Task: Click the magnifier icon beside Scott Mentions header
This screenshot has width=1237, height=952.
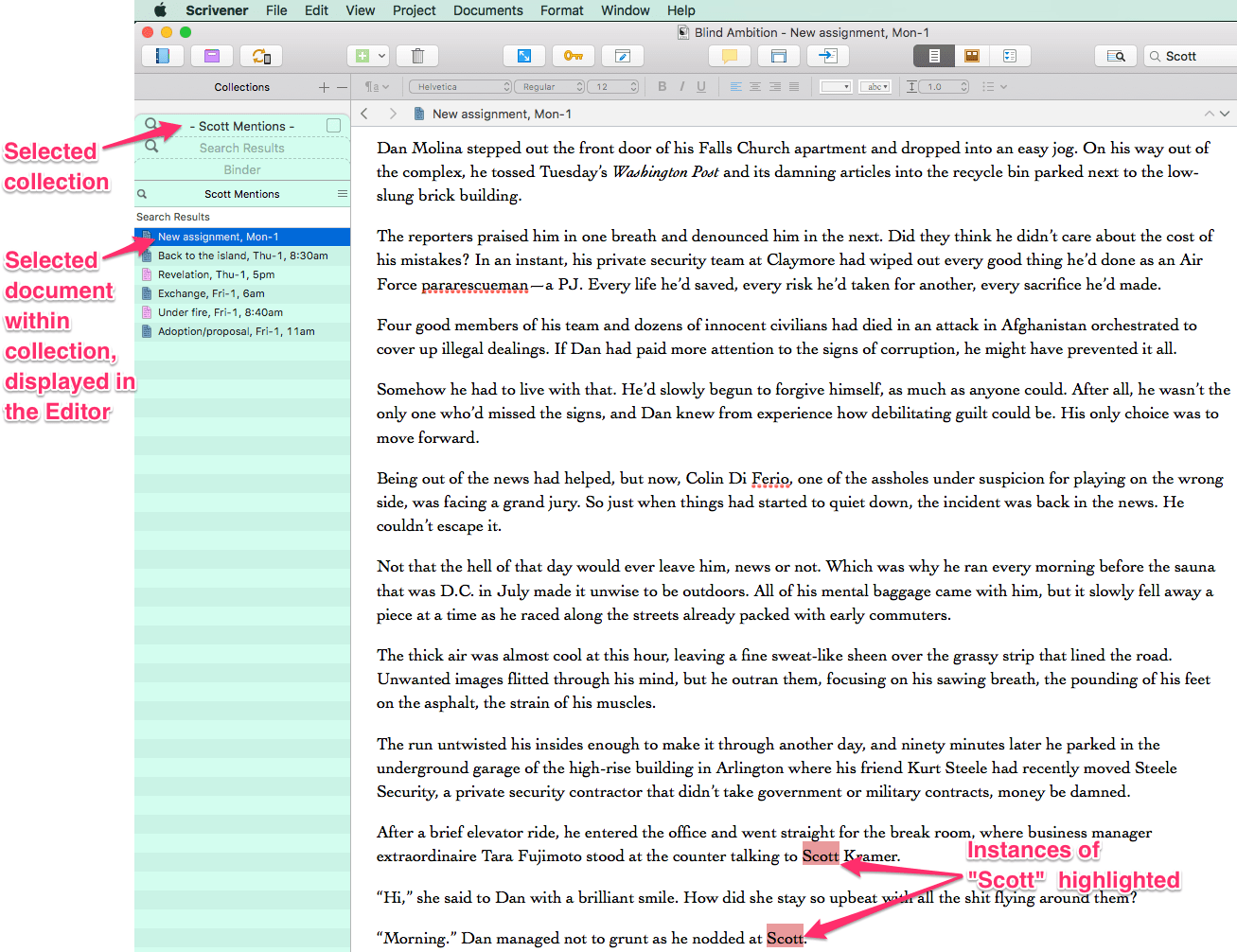Action: click(142, 194)
